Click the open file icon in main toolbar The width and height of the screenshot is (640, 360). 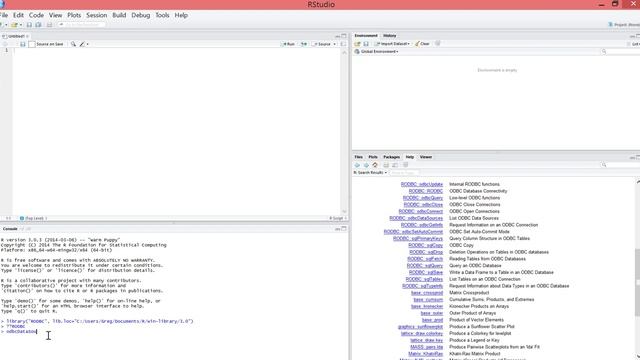click(14, 25)
